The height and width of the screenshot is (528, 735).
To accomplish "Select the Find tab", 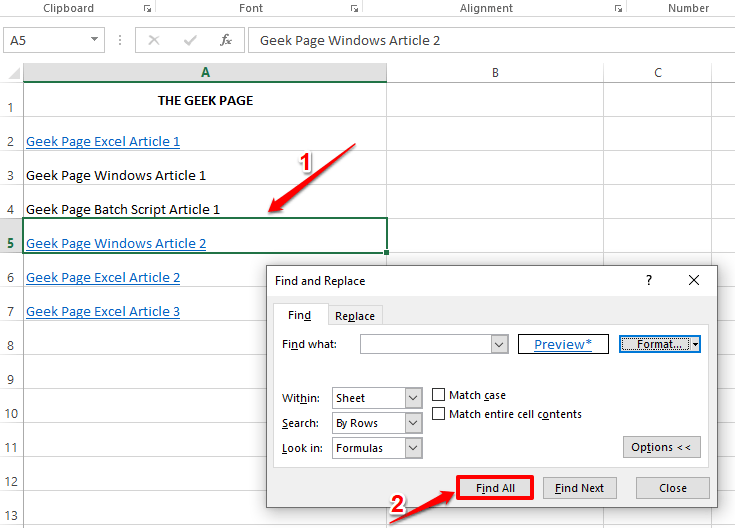I will (299, 315).
